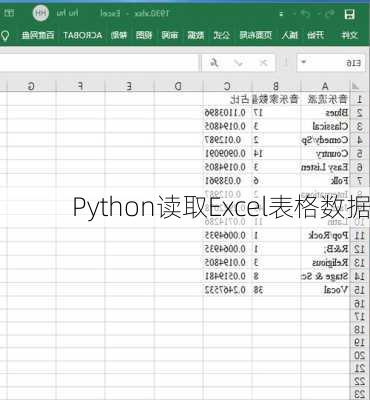Click the Comedy/Sp cell
Viewport: 370px width, 400px height.
tap(325, 140)
